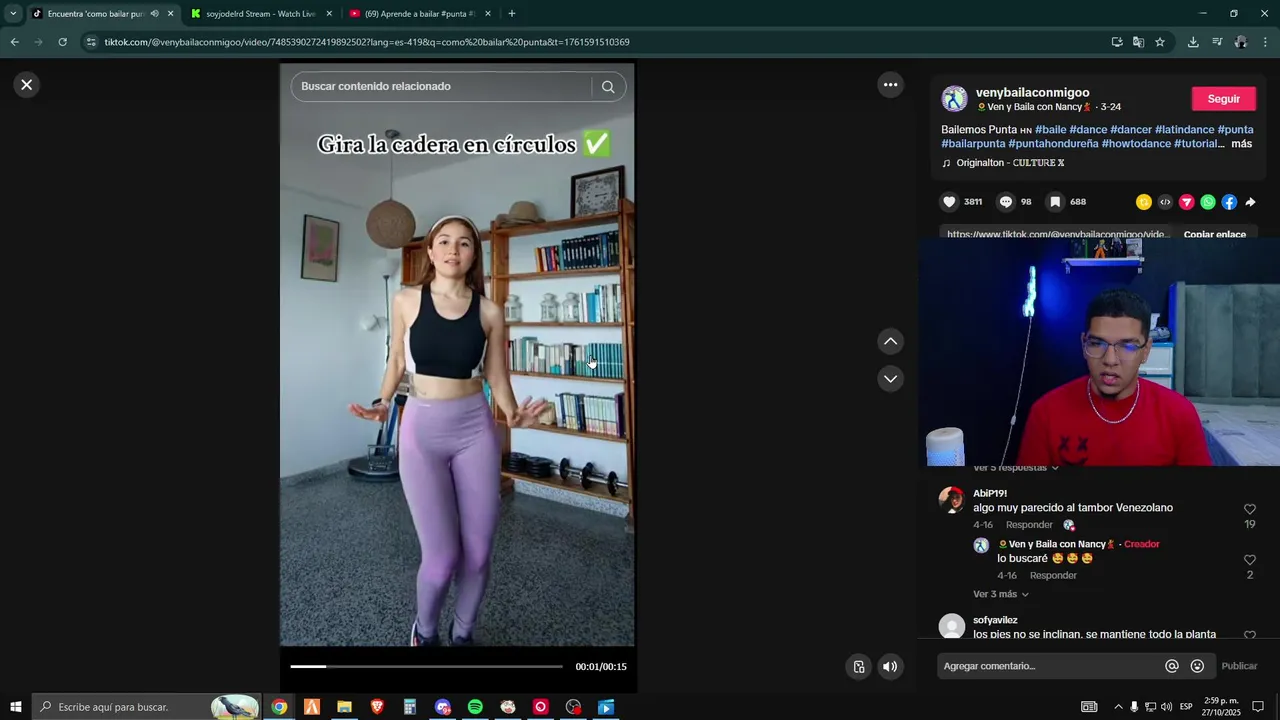Open more share options arrow
The width and height of the screenshot is (1280, 720).
tap(1250, 202)
